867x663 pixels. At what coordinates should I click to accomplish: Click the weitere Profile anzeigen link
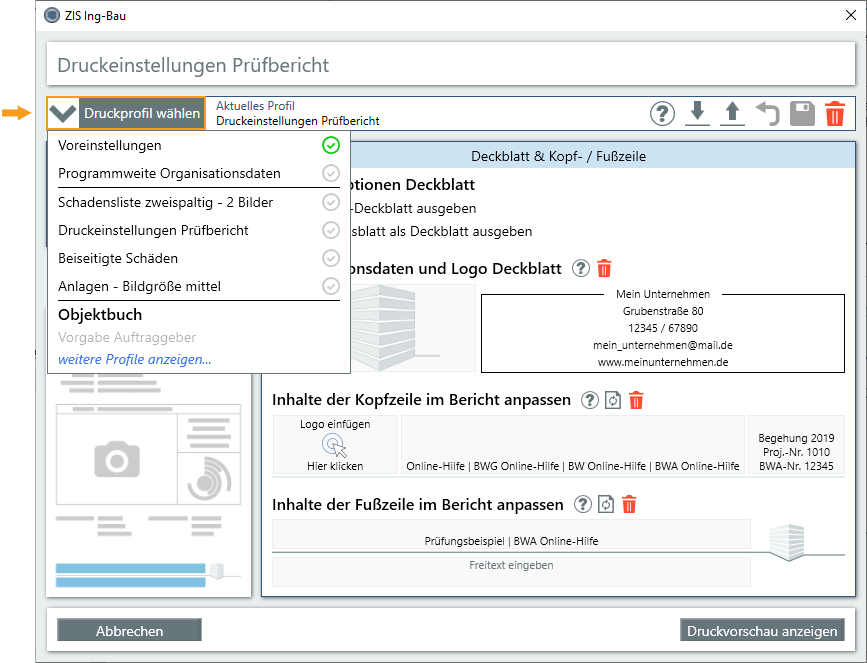click(x=135, y=359)
